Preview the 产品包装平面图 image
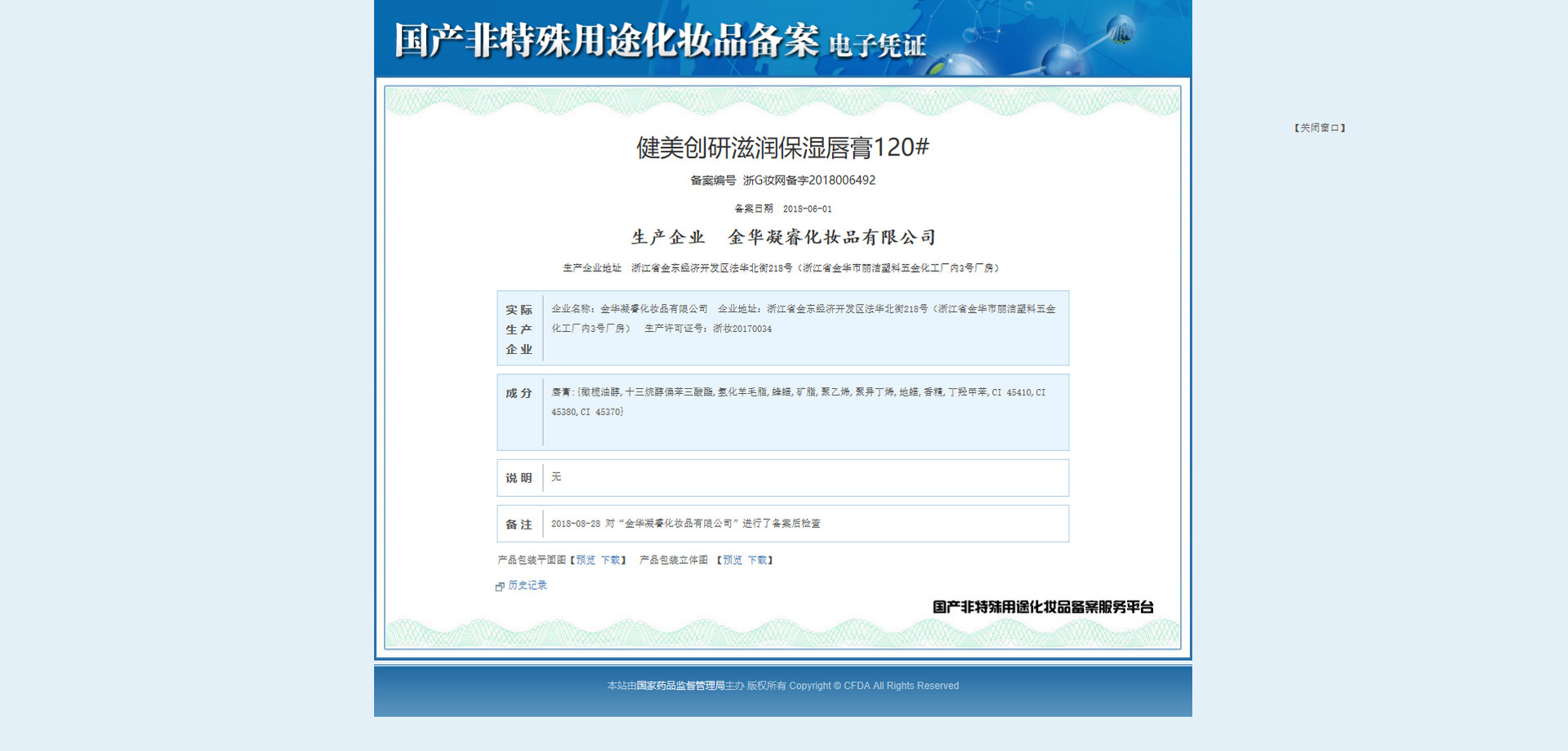Viewport: 1568px width, 751px height. (586, 560)
